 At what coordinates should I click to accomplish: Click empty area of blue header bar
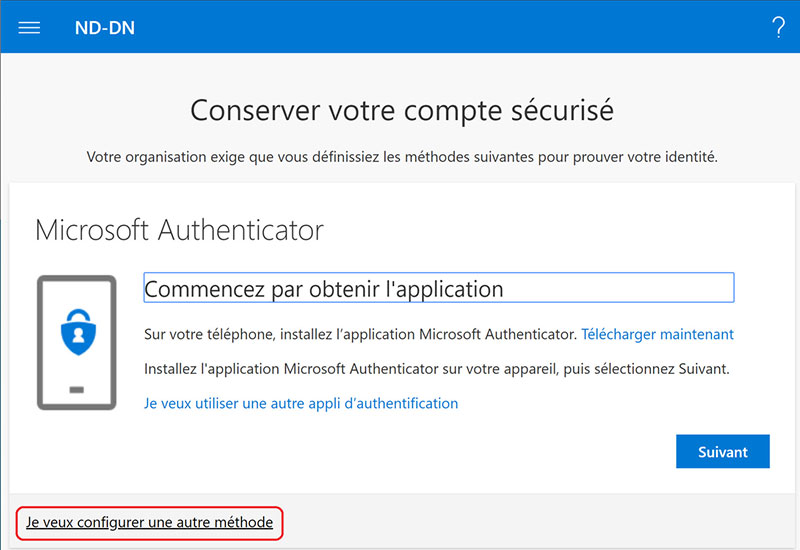pos(450,28)
